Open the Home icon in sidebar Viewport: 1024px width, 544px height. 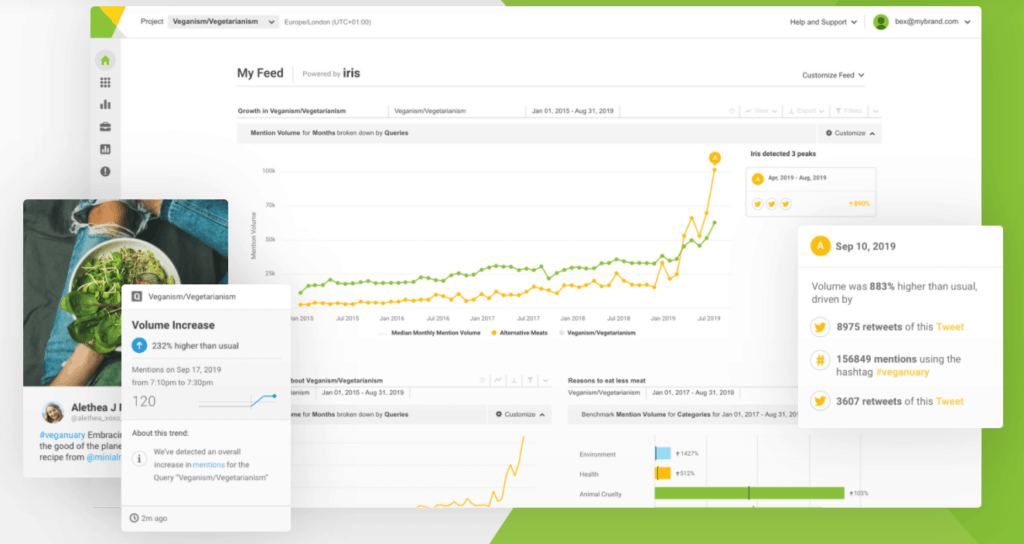(x=105, y=60)
